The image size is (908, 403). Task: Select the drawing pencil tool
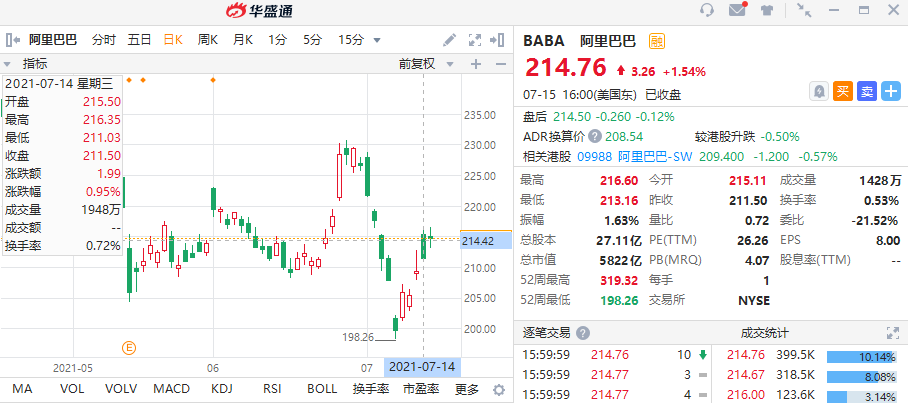point(449,40)
